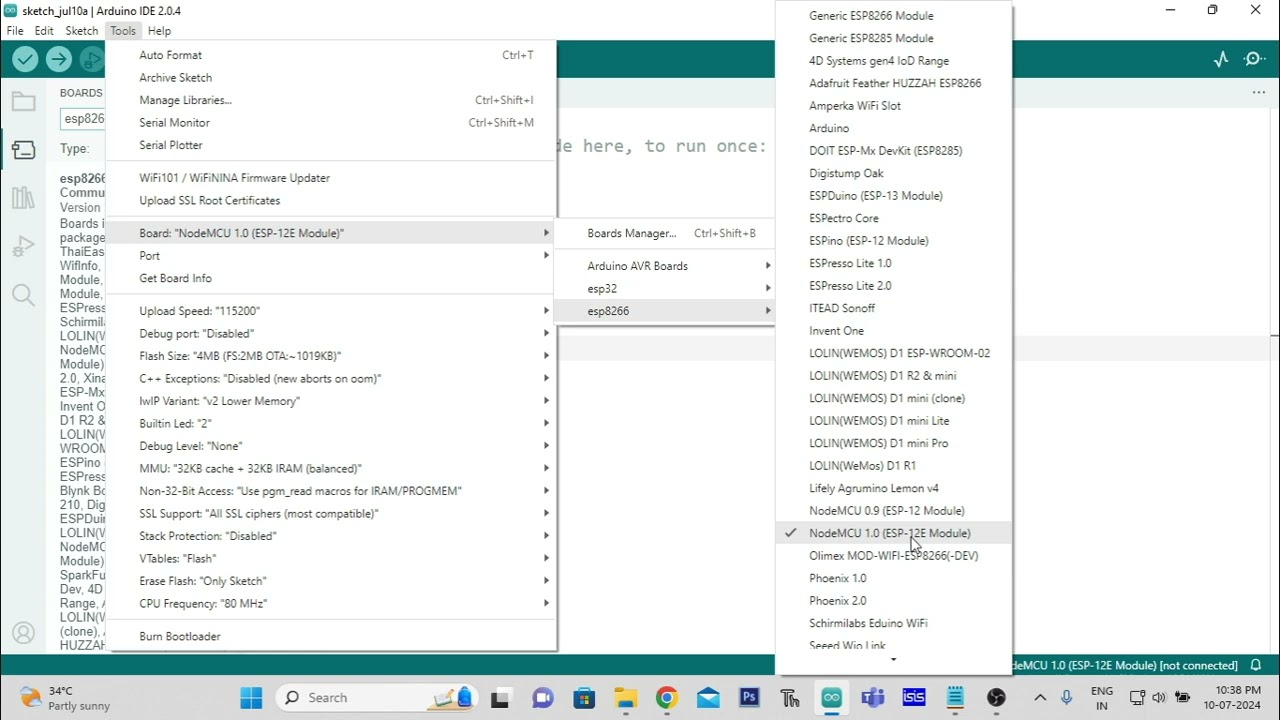1280x720 pixels.
Task: Open the File menu
Action: tap(15, 31)
